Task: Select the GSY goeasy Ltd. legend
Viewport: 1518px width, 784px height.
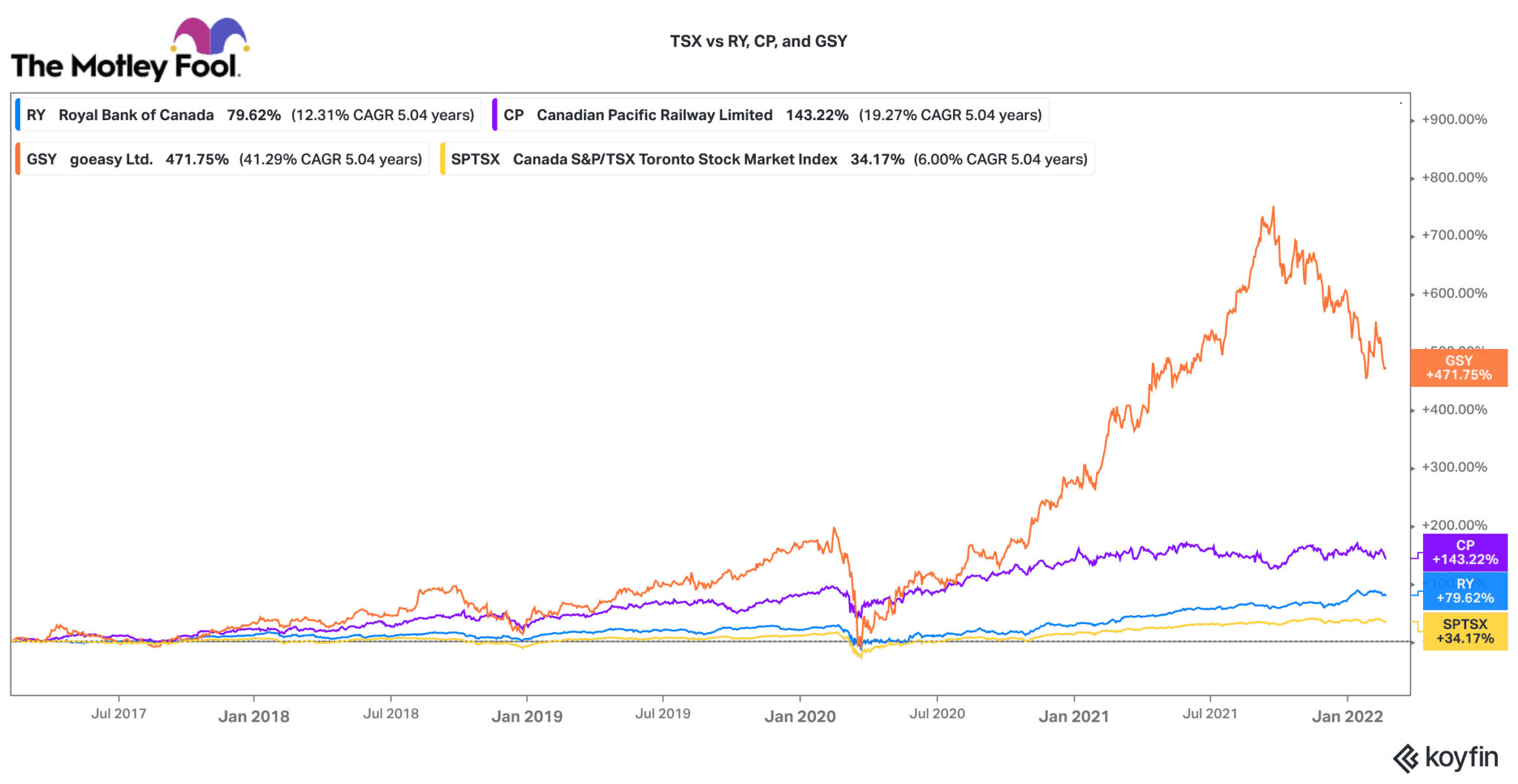Action: click(x=222, y=159)
